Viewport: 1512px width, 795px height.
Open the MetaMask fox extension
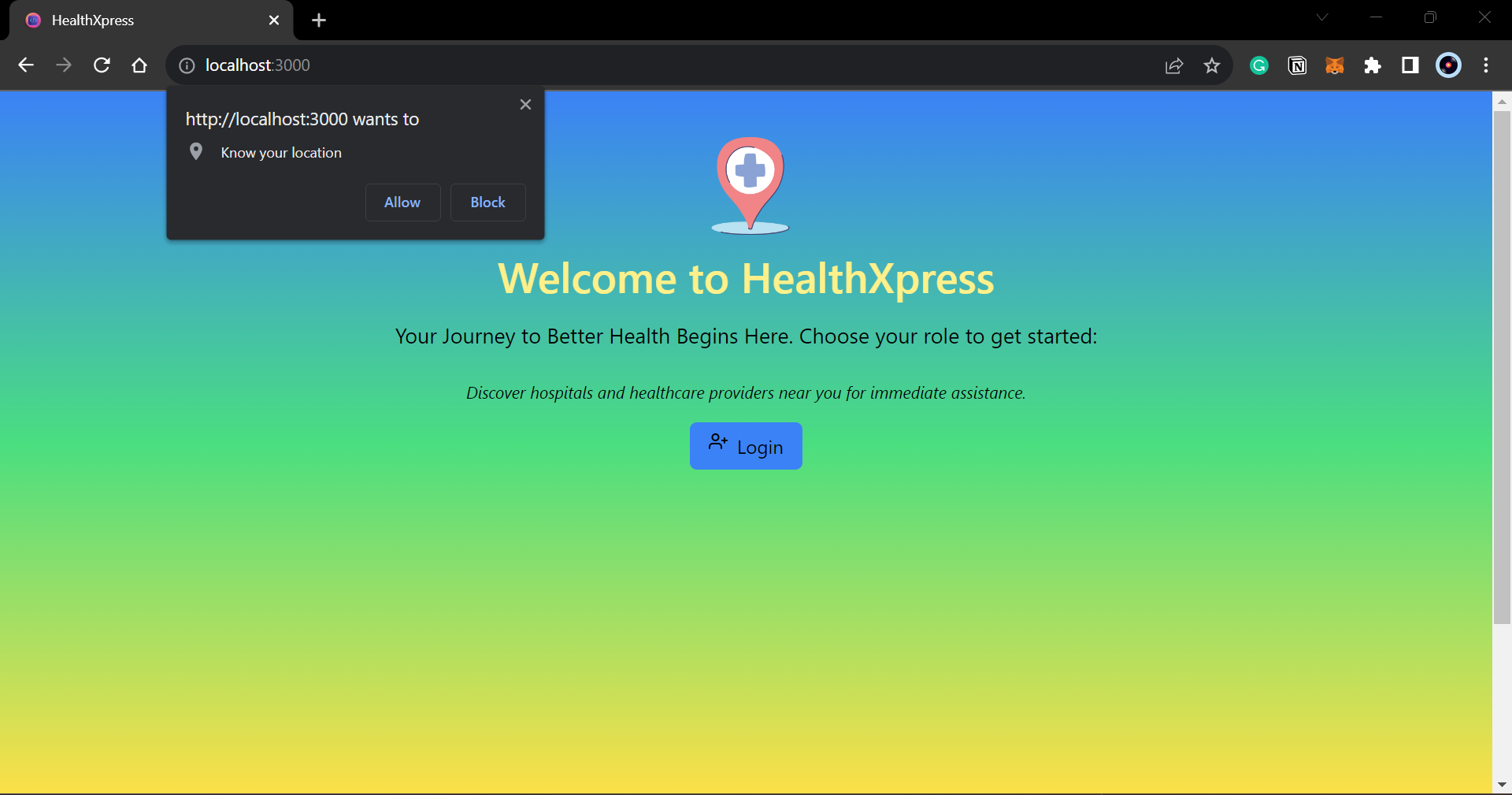tap(1335, 65)
